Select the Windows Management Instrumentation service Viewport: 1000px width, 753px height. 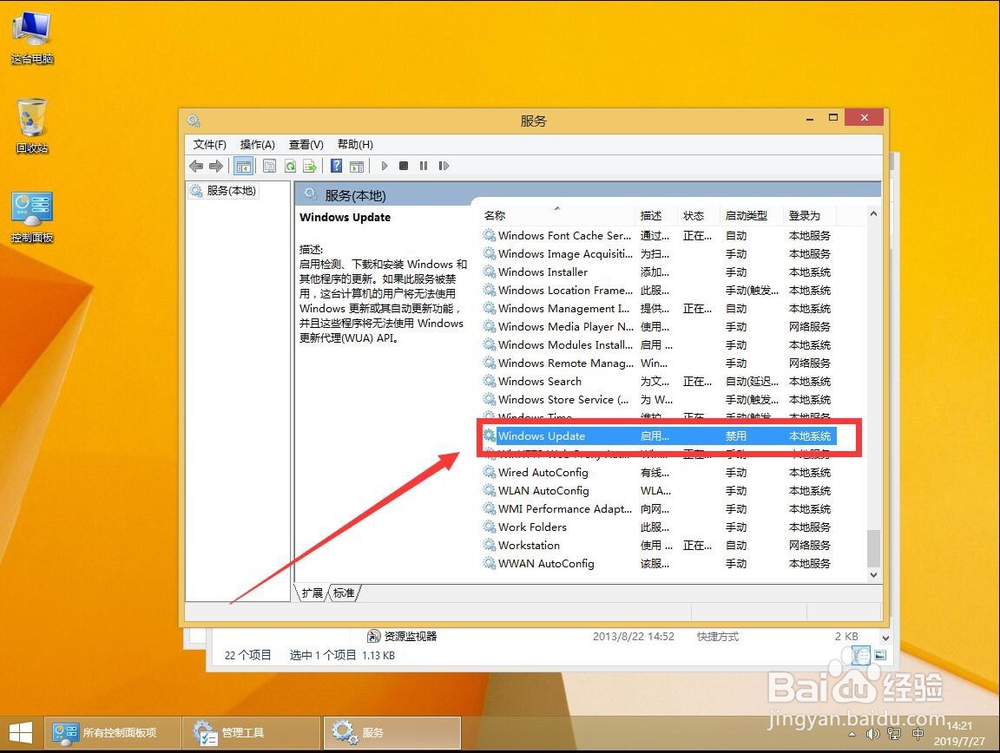658,309
